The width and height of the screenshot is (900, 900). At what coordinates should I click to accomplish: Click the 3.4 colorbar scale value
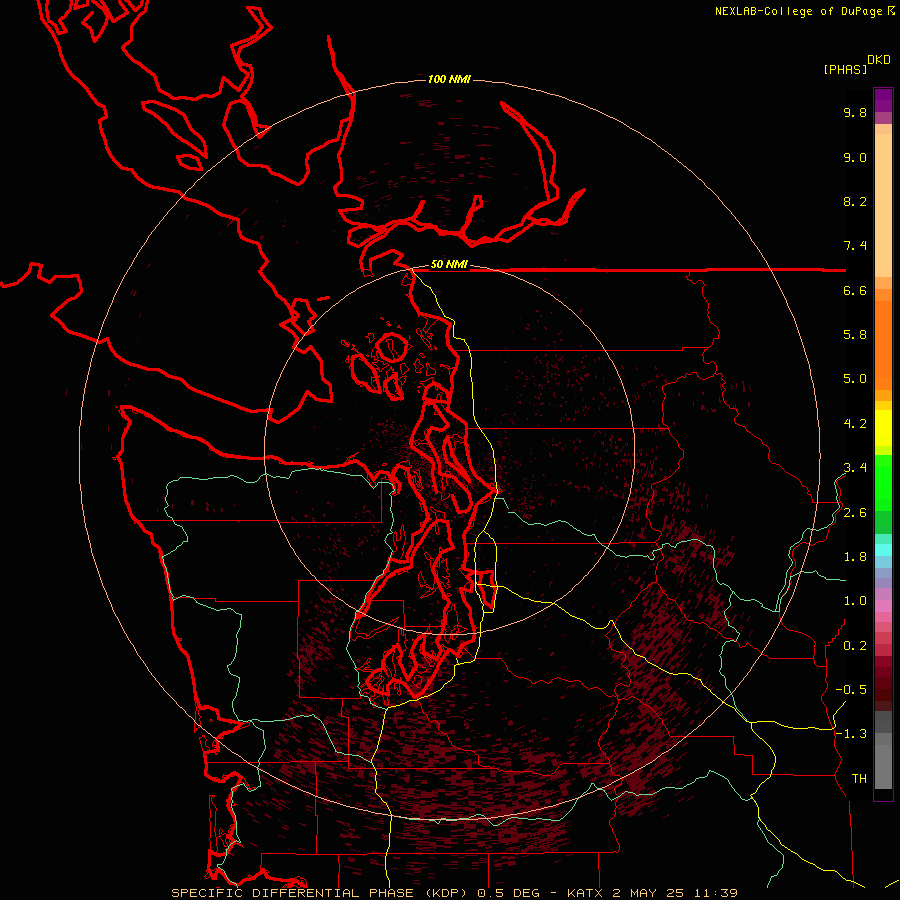click(x=855, y=468)
